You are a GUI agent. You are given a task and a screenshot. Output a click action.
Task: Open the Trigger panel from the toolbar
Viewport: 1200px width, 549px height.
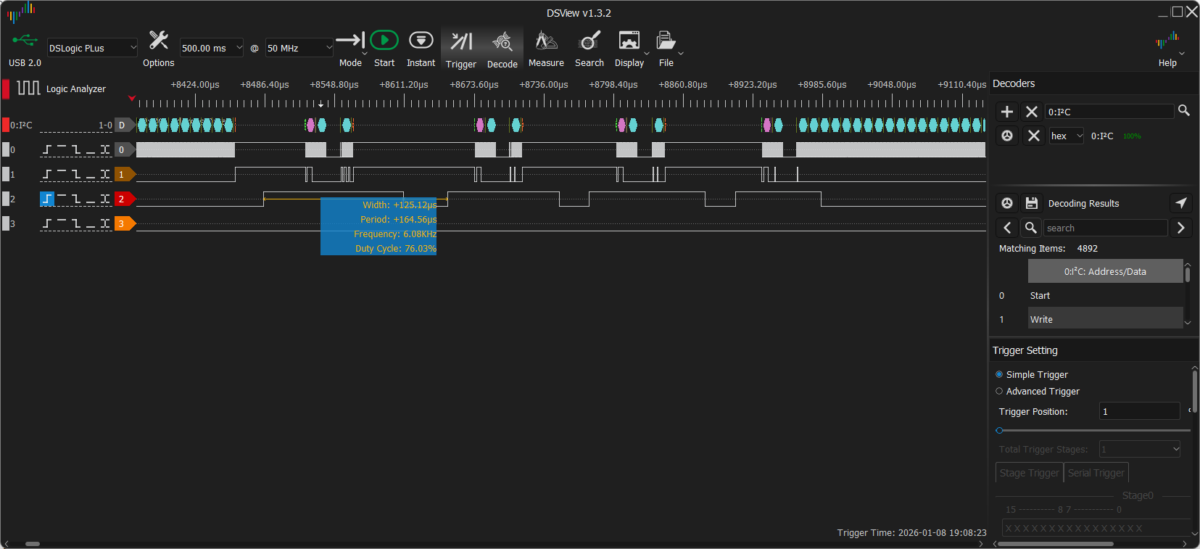(x=461, y=41)
